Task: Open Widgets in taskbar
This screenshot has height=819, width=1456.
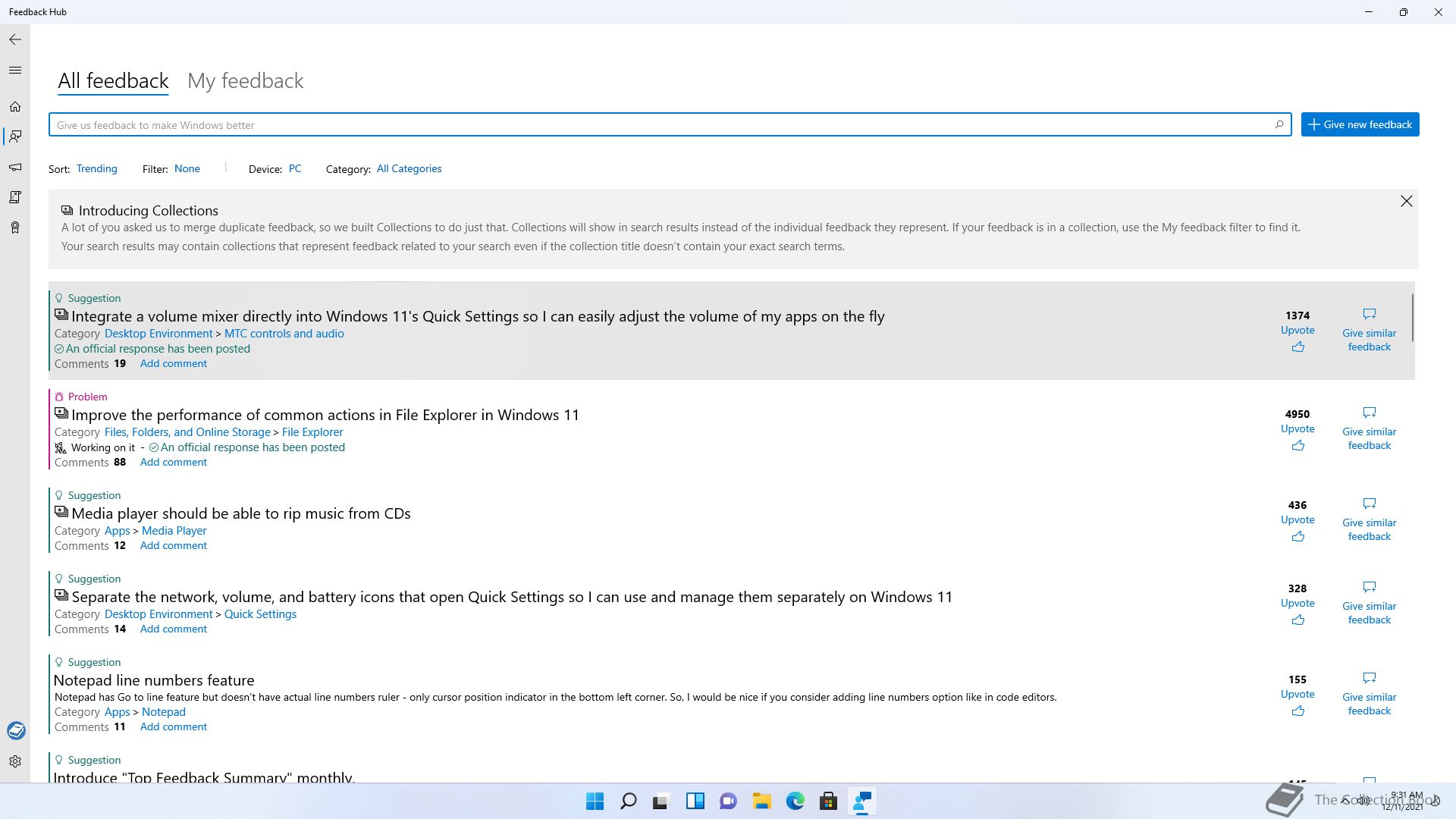Action: (695, 801)
